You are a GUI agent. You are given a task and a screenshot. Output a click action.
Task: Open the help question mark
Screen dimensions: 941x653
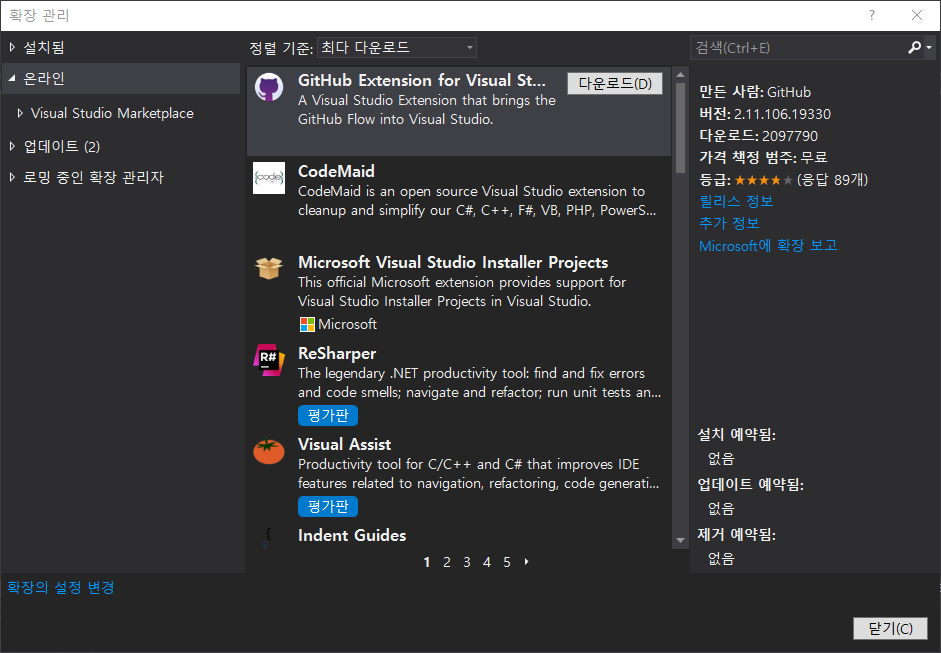pyautogui.click(x=872, y=16)
